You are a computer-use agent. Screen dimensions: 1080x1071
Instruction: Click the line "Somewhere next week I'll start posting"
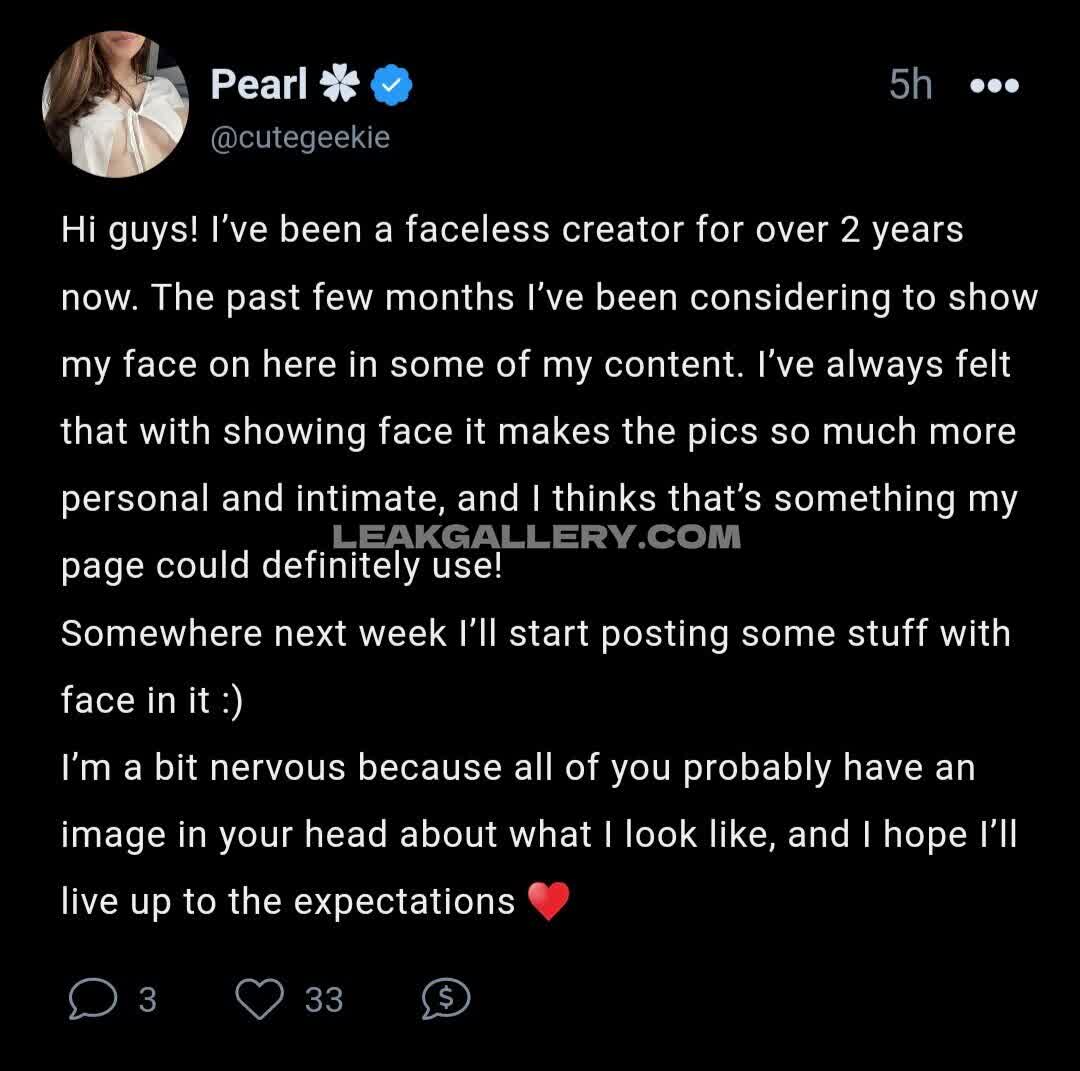tap(535, 633)
